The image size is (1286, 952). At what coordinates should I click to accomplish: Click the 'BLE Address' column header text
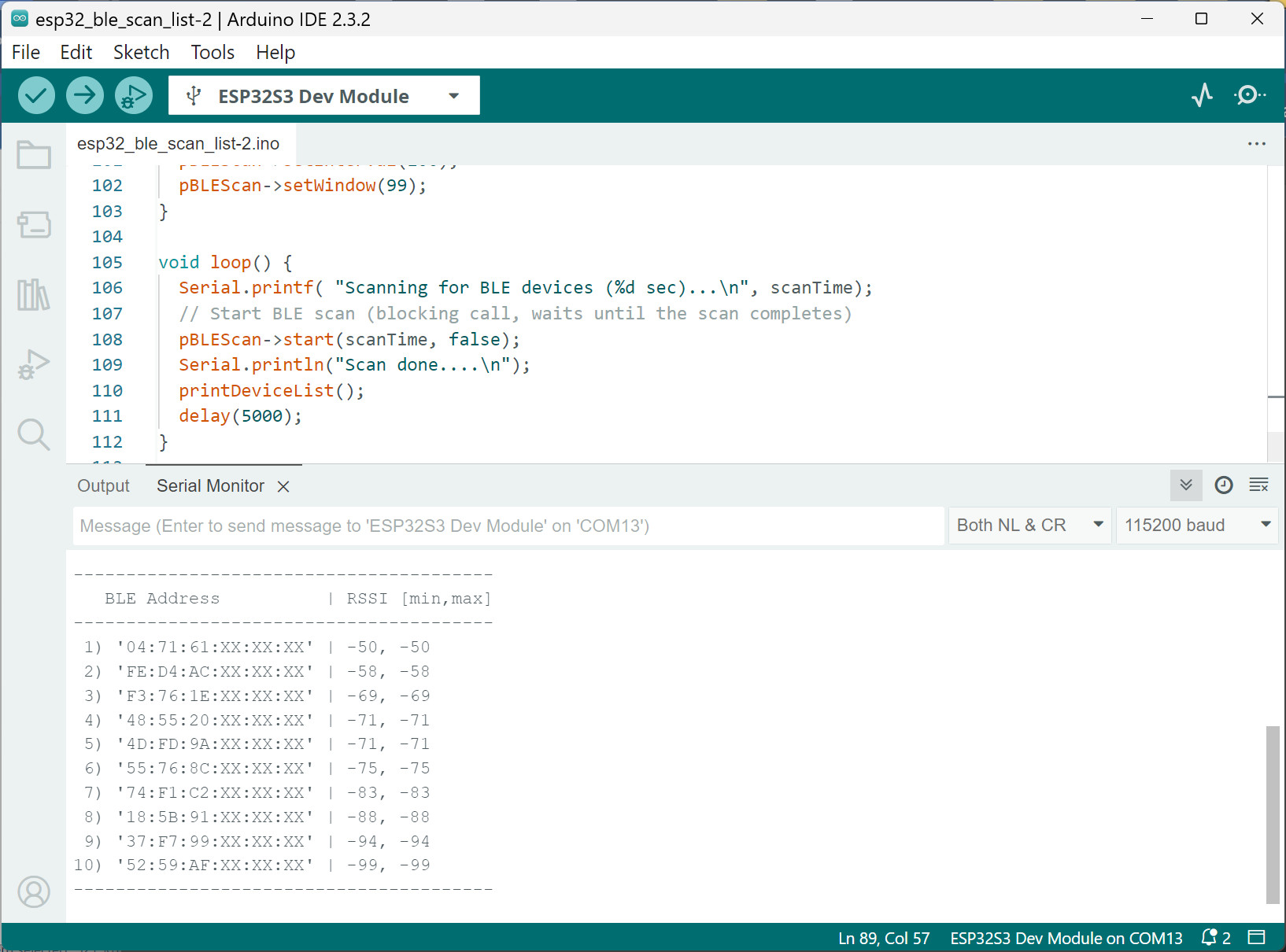pos(162,599)
